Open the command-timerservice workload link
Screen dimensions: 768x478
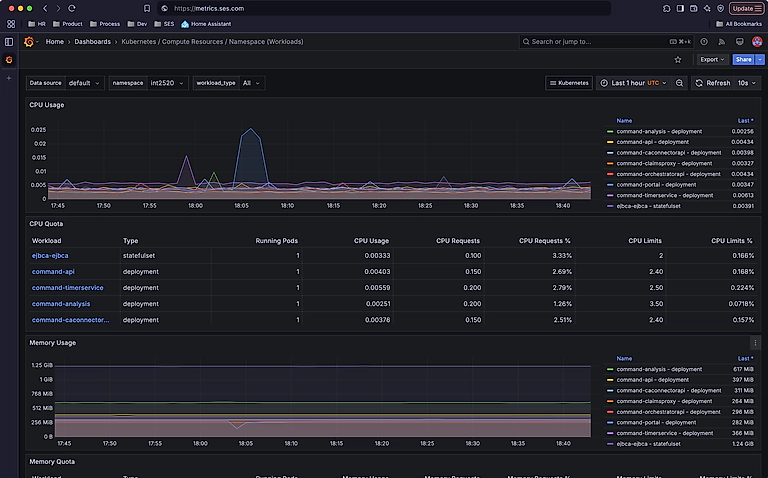(x=68, y=287)
